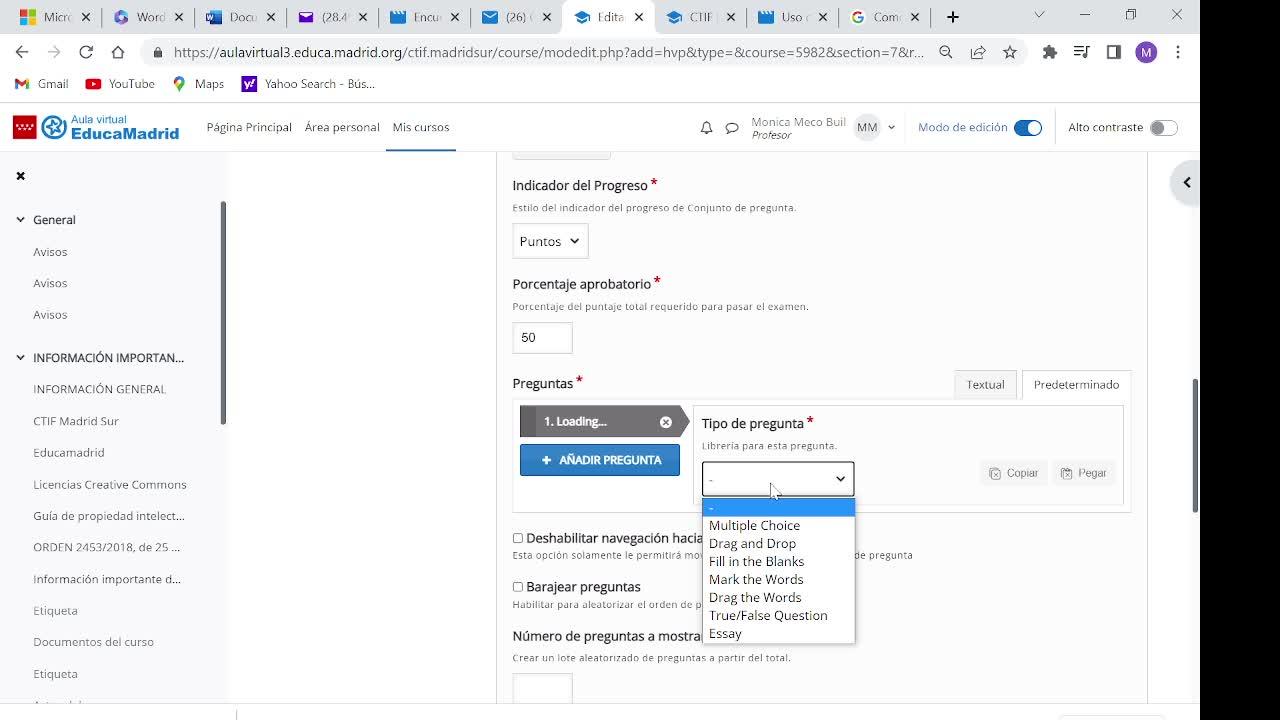Open a new browser tab
The height and width of the screenshot is (720, 1280).
953,17
